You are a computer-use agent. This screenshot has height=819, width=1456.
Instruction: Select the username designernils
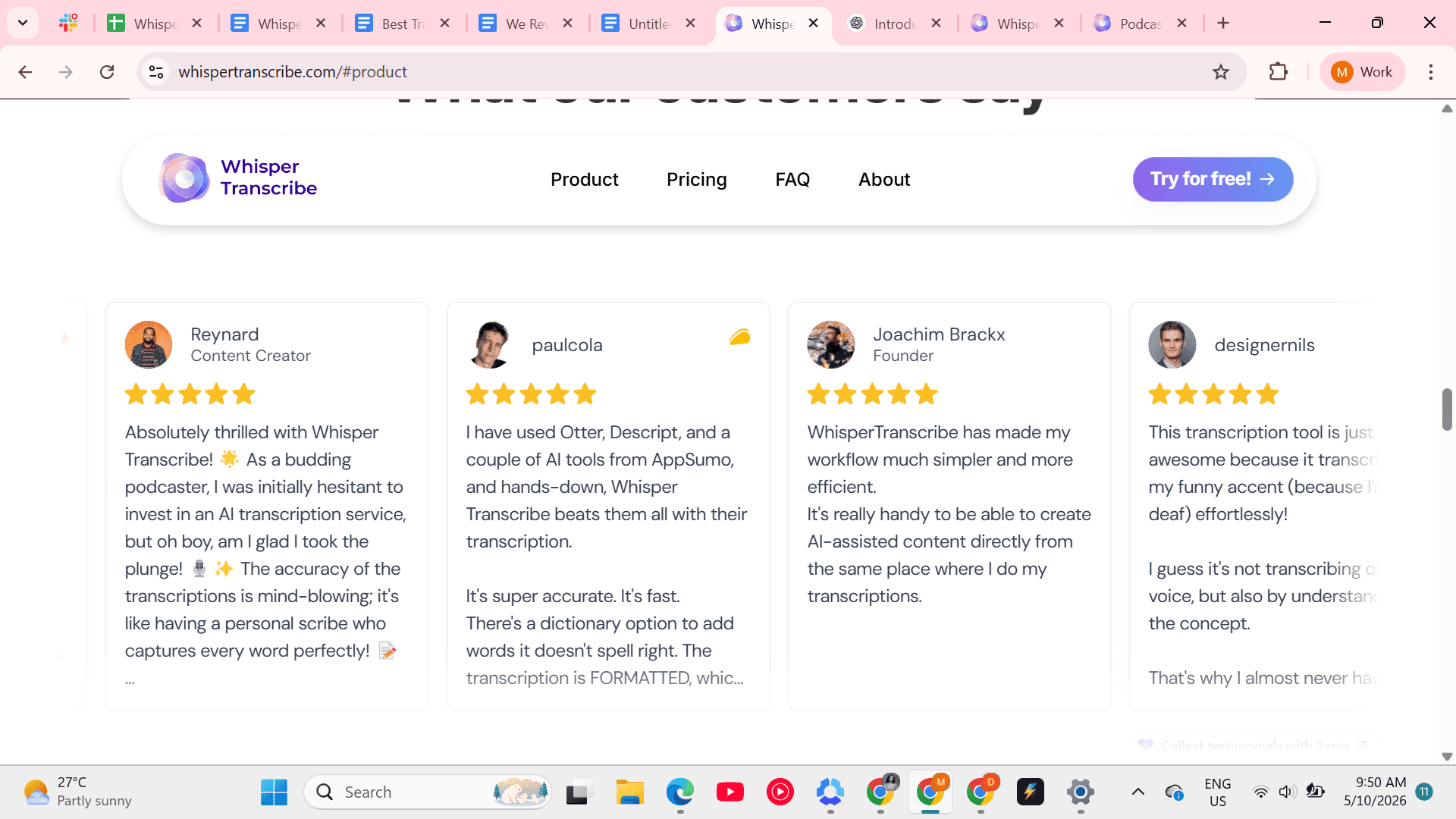coord(1264,345)
